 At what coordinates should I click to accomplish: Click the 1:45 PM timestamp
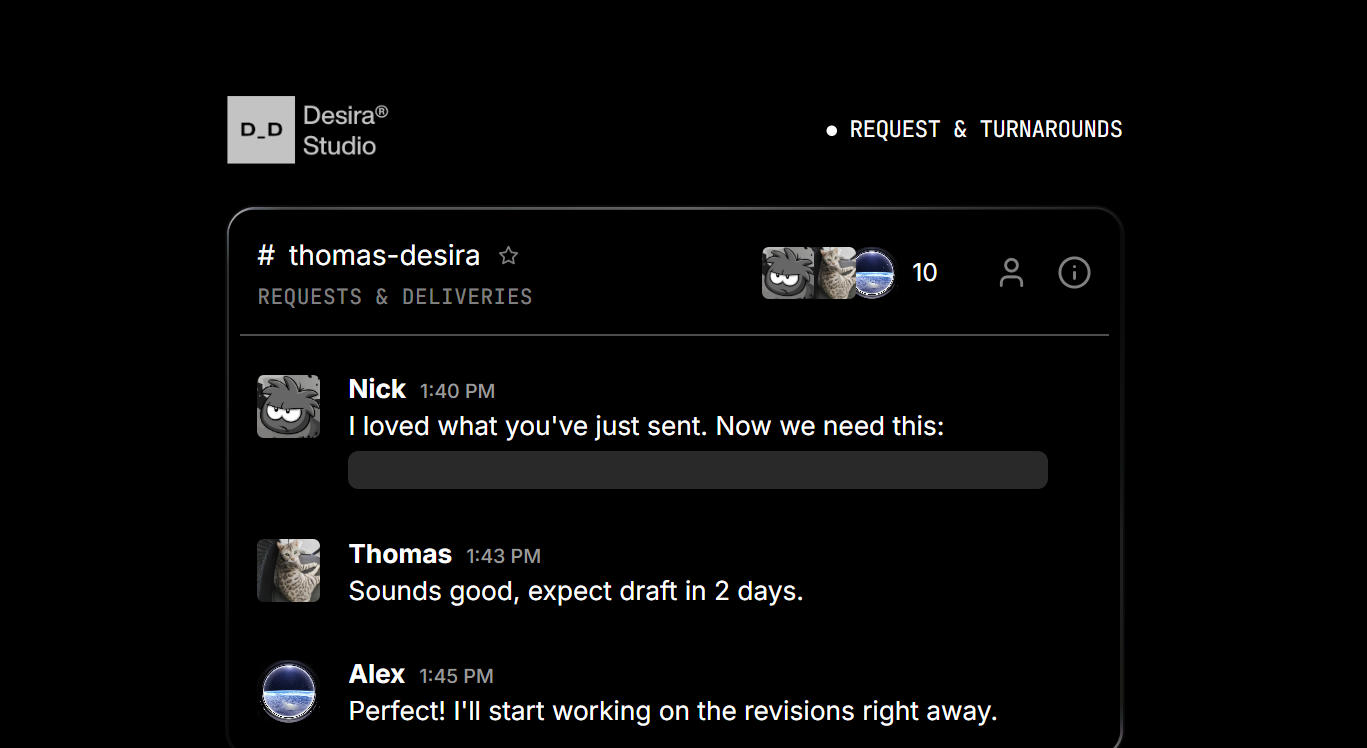[x=456, y=677]
